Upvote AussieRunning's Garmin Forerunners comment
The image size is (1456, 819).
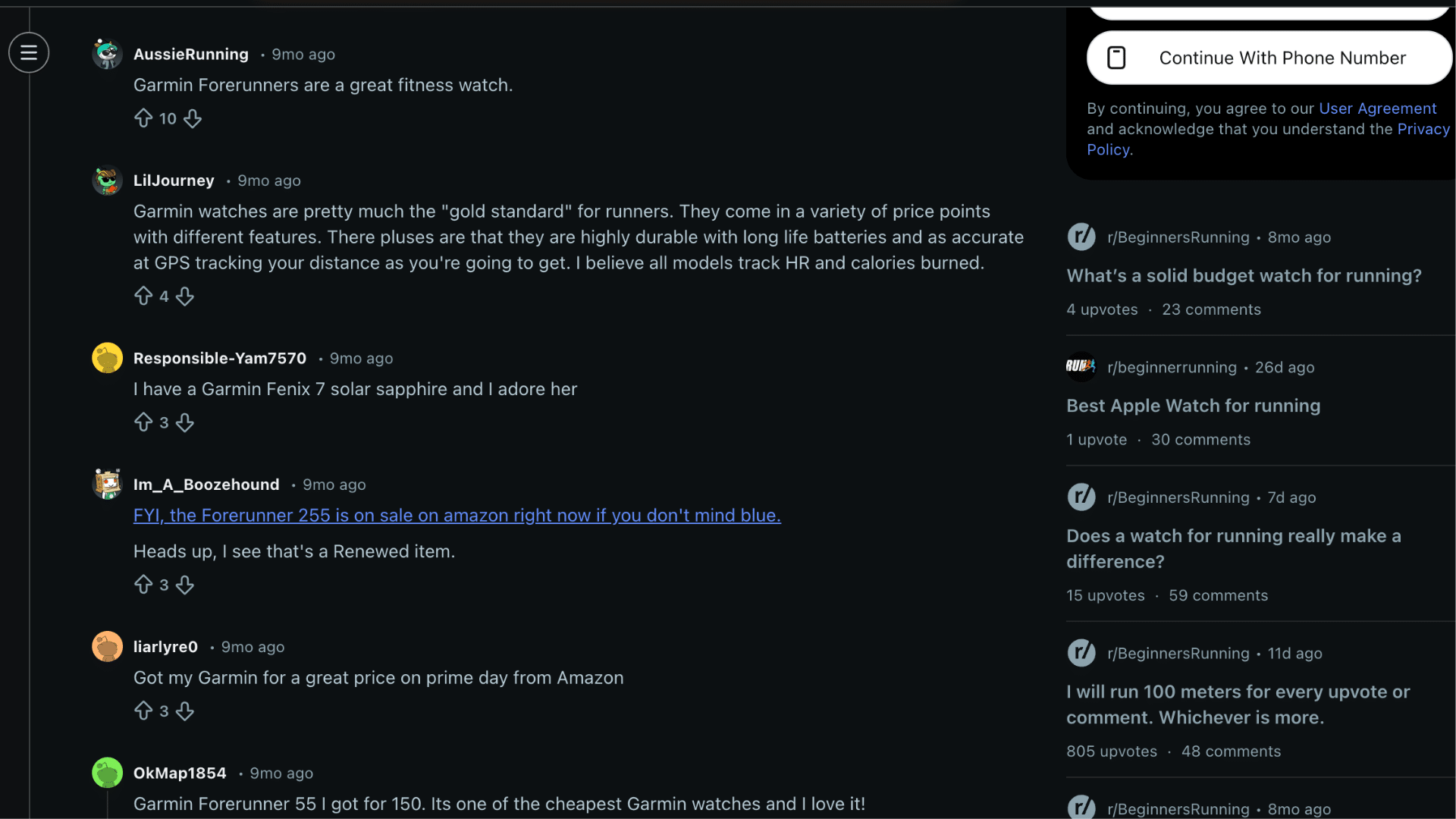143,118
